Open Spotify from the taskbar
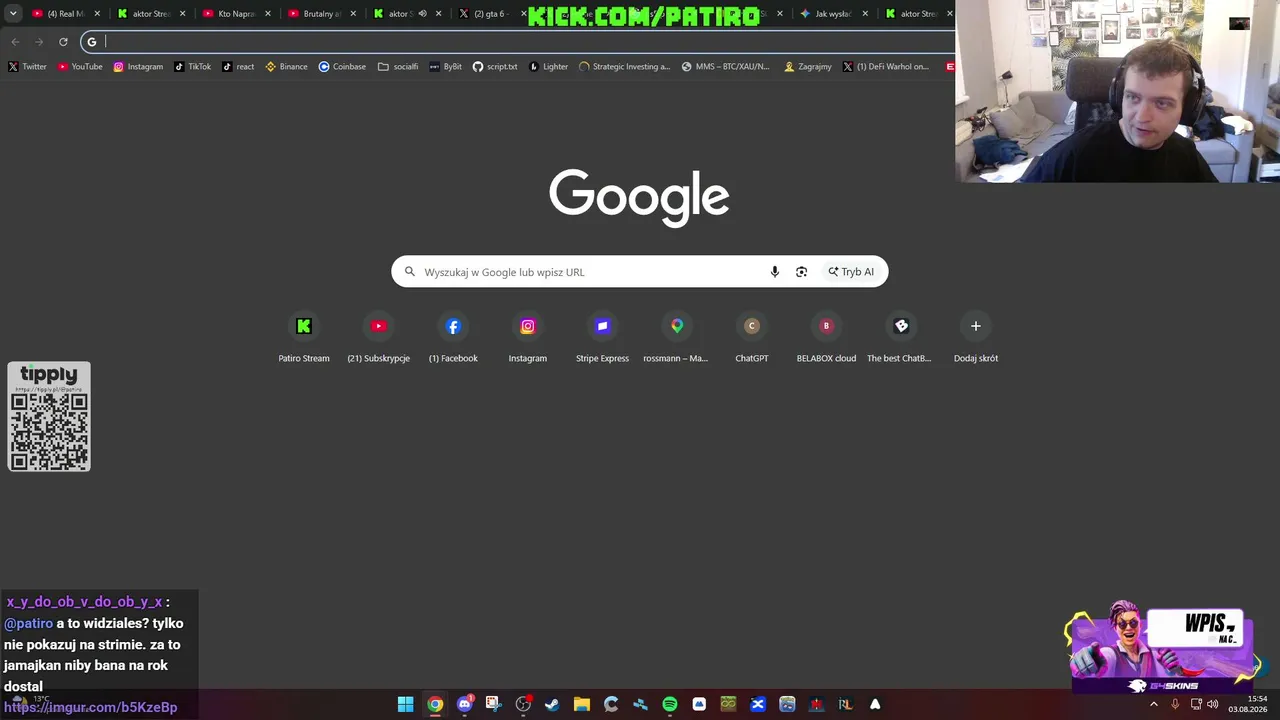 [x=669, y=704]
